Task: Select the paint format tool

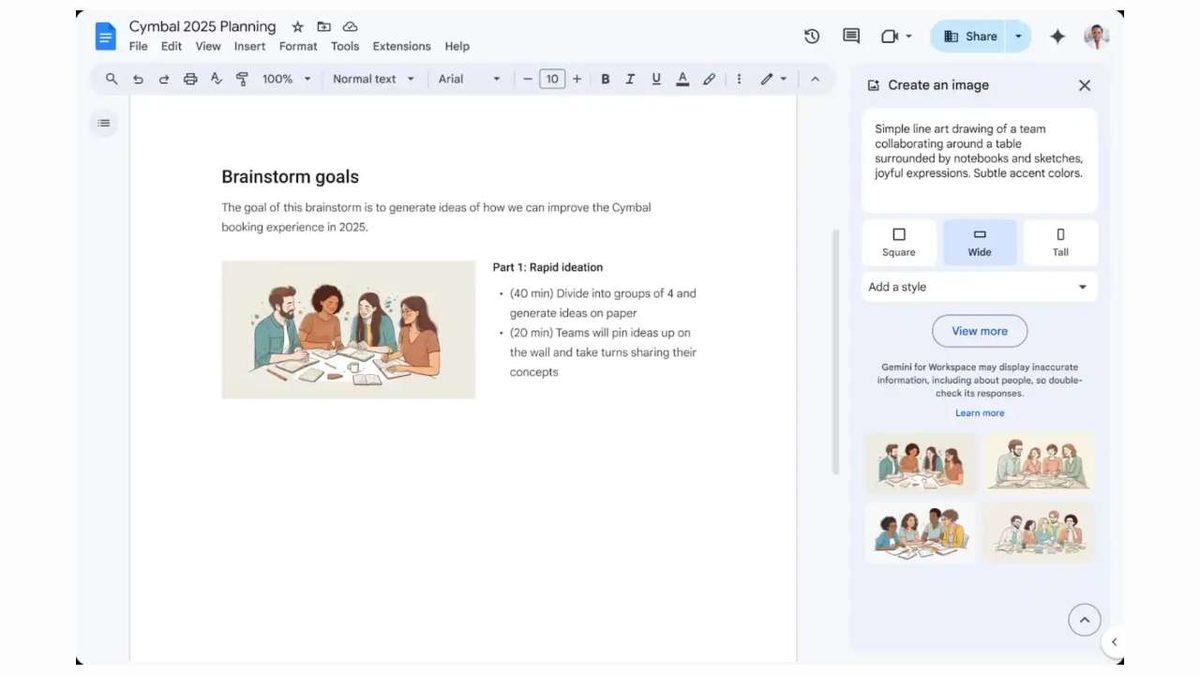Action: pos(242,78)
